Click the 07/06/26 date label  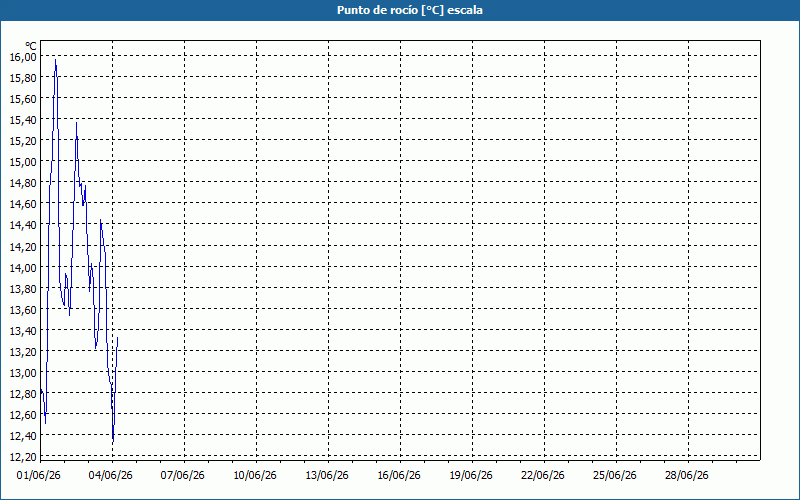pos(183,476)
